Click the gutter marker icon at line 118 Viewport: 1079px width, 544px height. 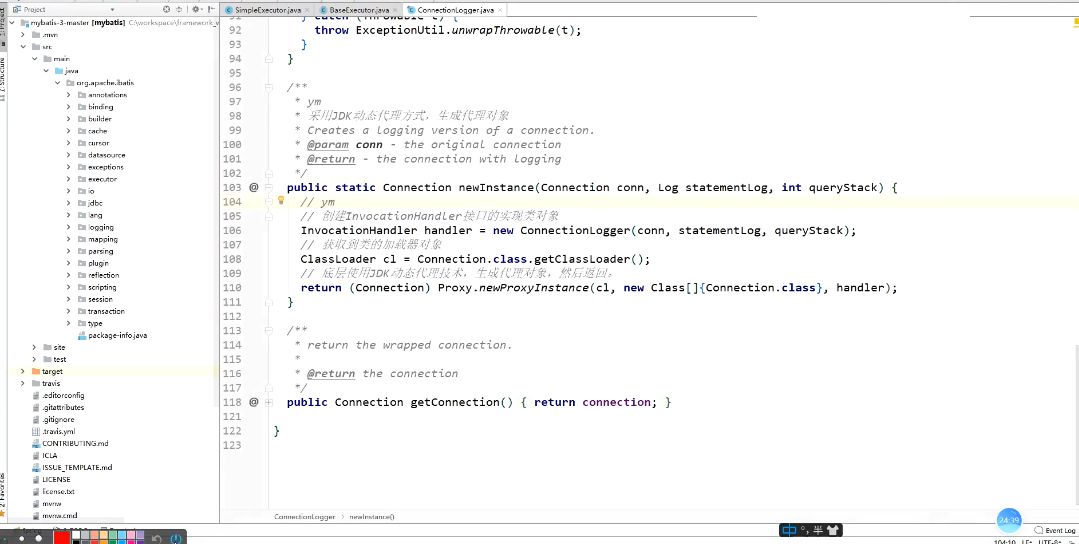click(x=254, y=402)
